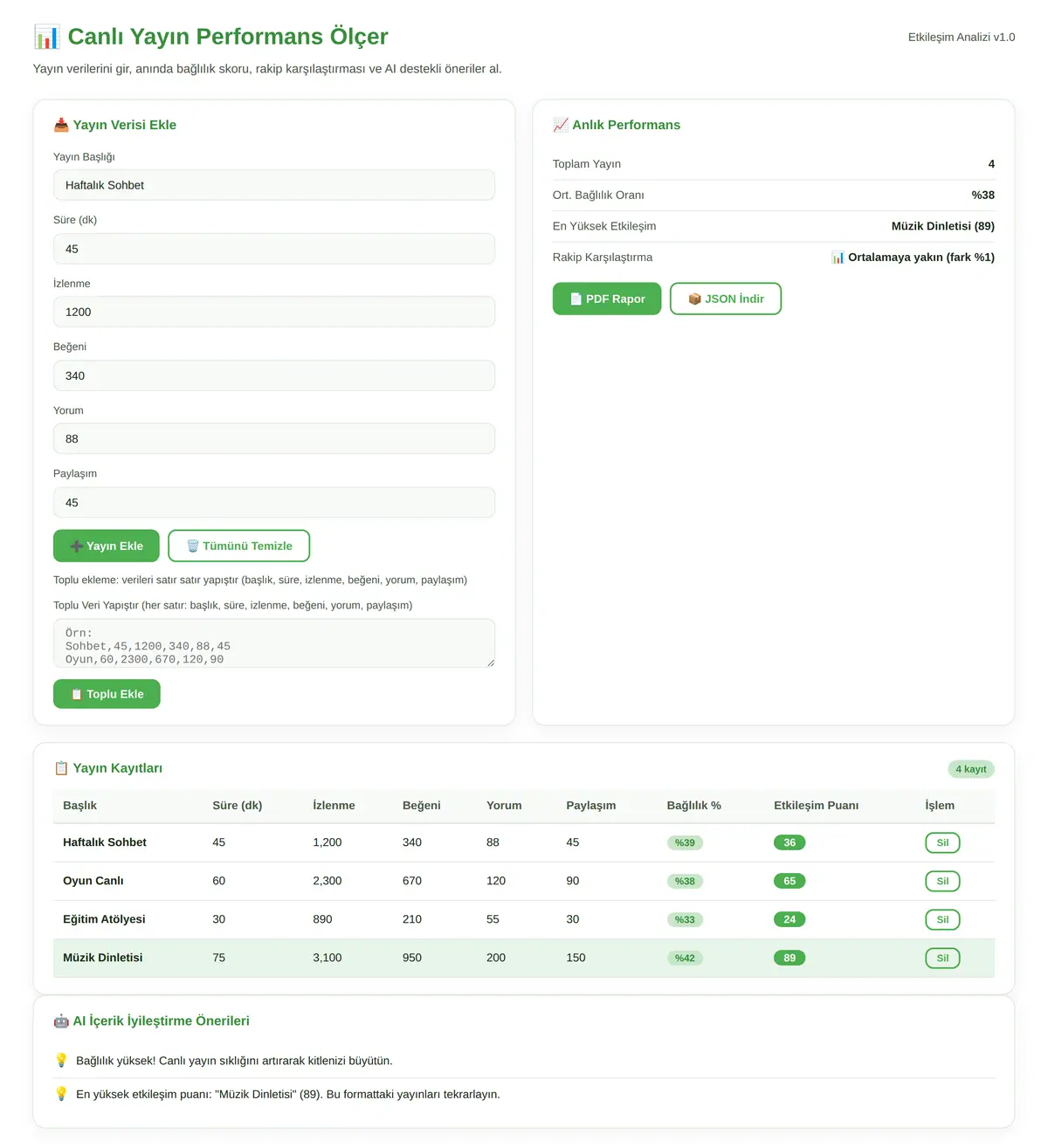Click the Beğeni input showing 340
Viewport: 1048px width, 1148px height.
274,375
